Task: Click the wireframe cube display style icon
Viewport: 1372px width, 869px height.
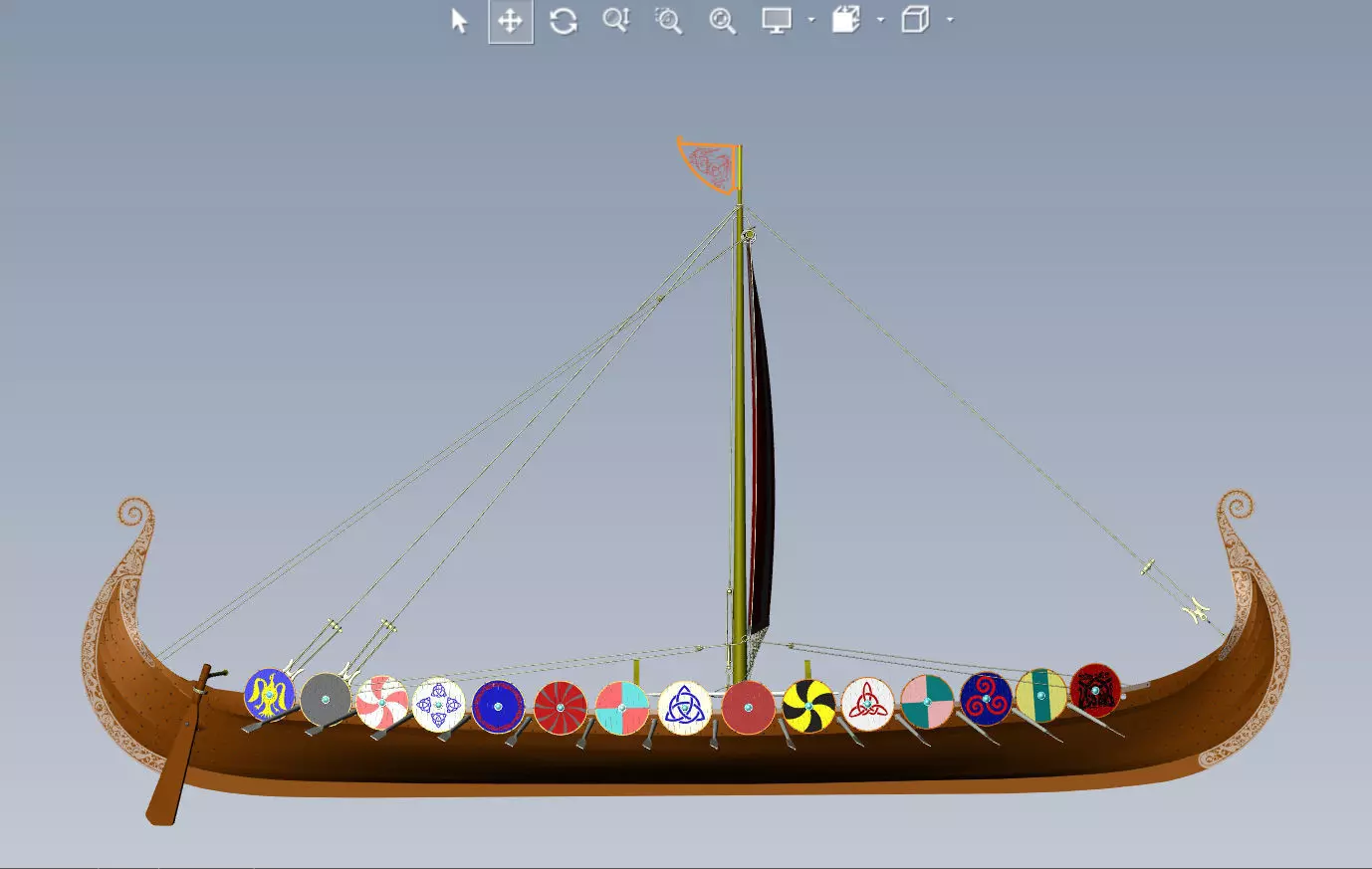Action: coord(915,21)
